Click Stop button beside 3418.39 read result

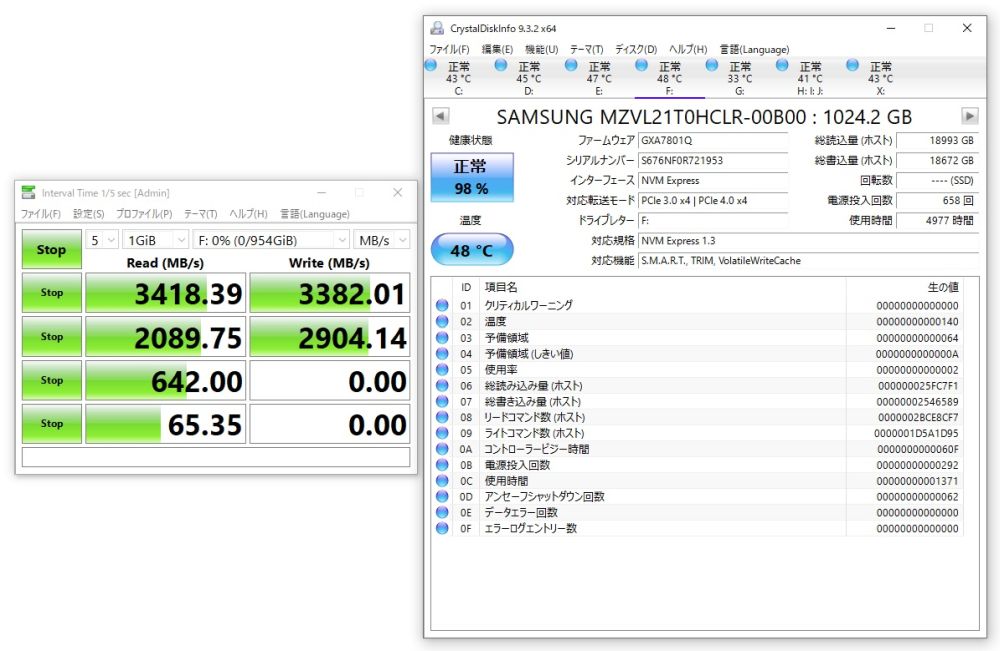52,293
